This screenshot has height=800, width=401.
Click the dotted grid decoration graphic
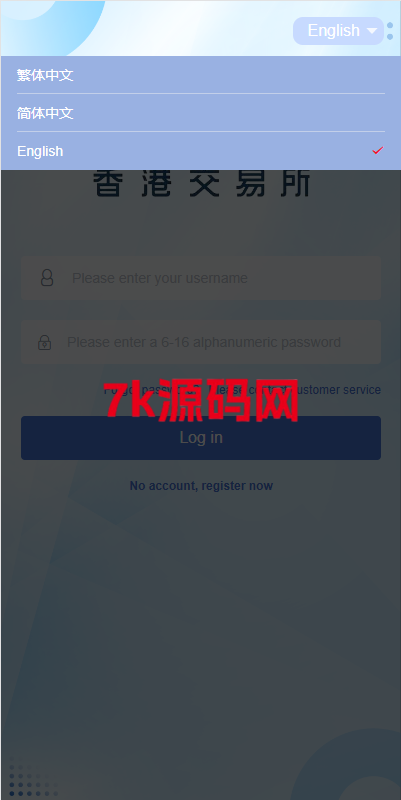point(33,777)
